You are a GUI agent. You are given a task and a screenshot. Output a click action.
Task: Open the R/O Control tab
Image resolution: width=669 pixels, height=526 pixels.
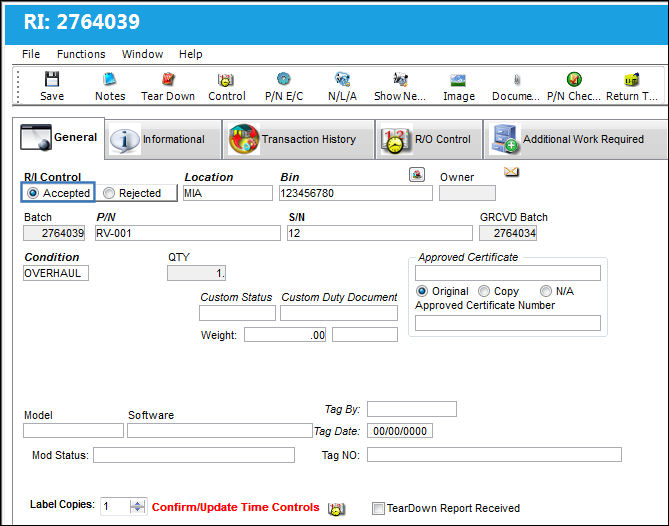428,139
